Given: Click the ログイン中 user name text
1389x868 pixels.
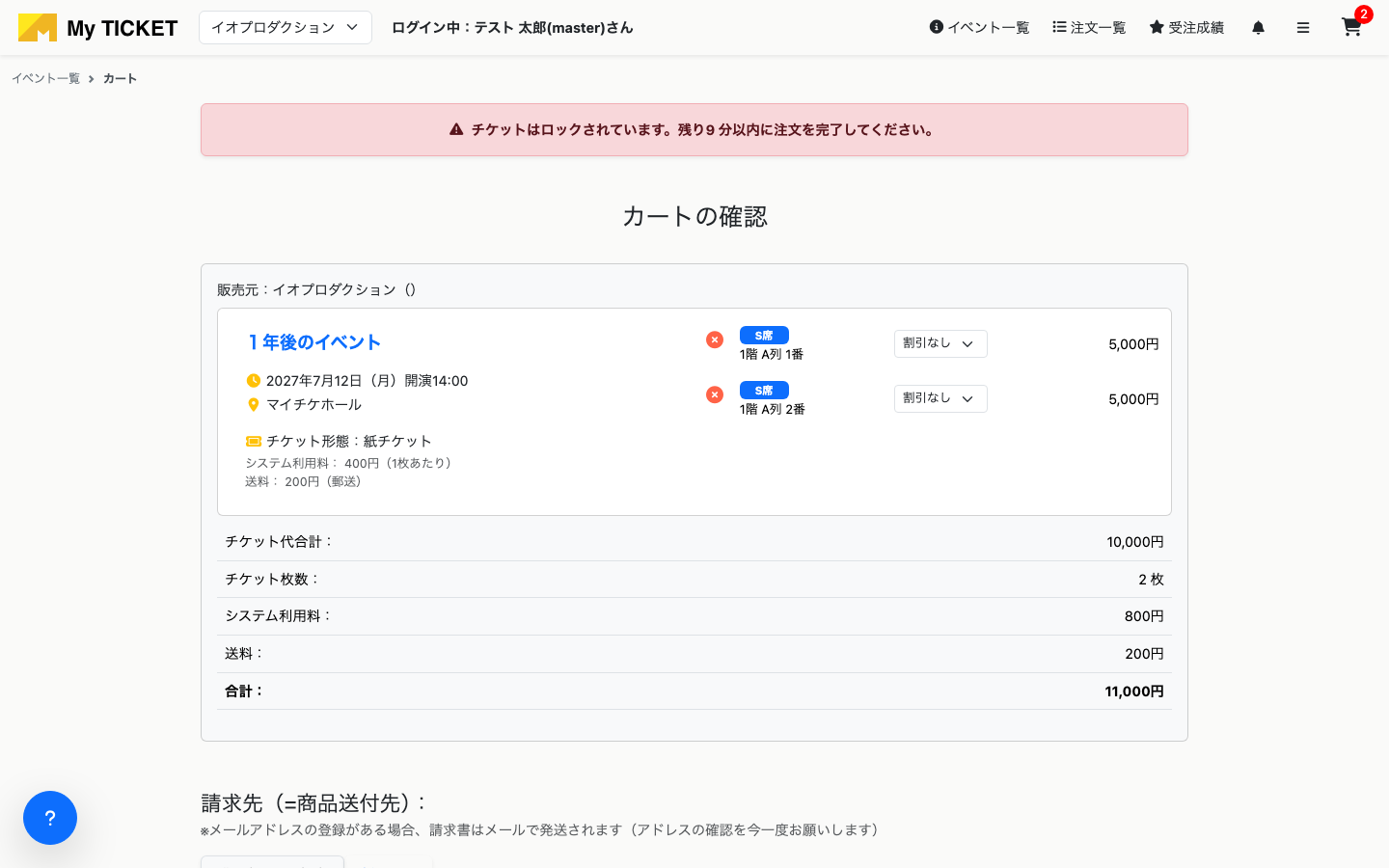Looking at the screenshot, I should [x=512, y=28].
